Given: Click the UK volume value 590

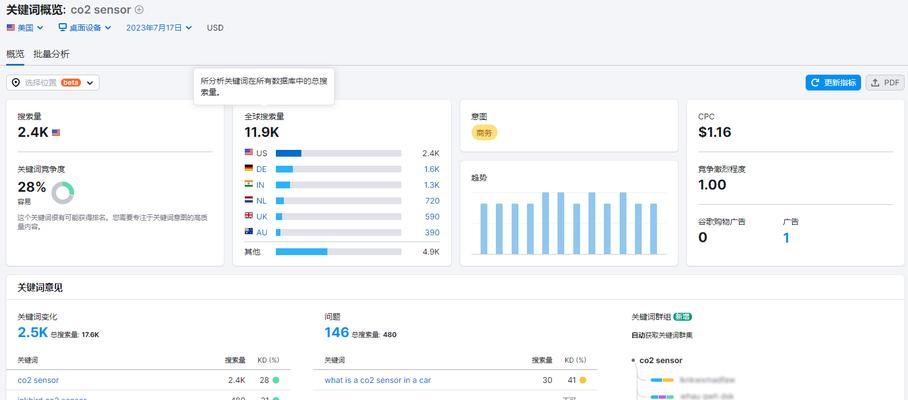Looking at the screenshot, I should point(433,216).
